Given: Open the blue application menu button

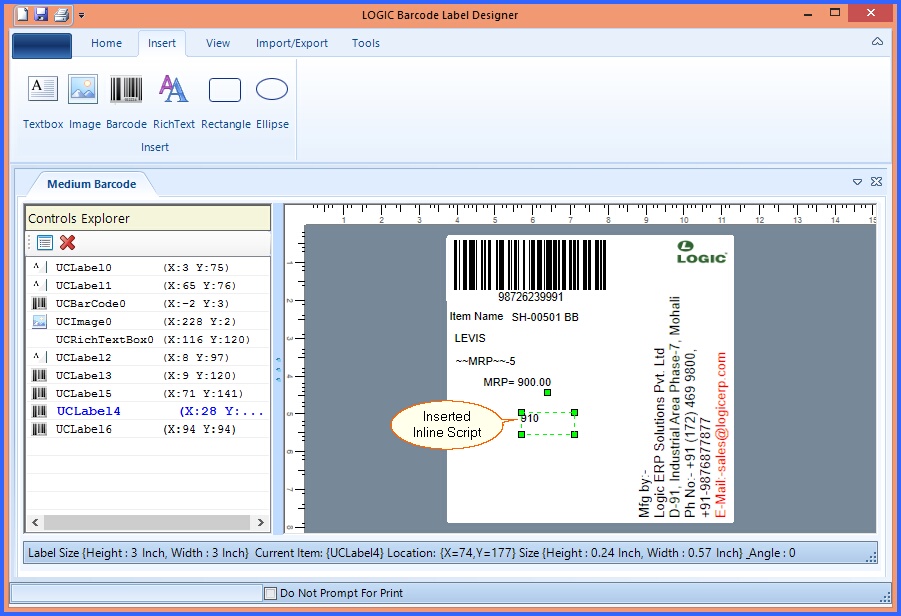Looking at the screenshot, I should click(42, 45).
